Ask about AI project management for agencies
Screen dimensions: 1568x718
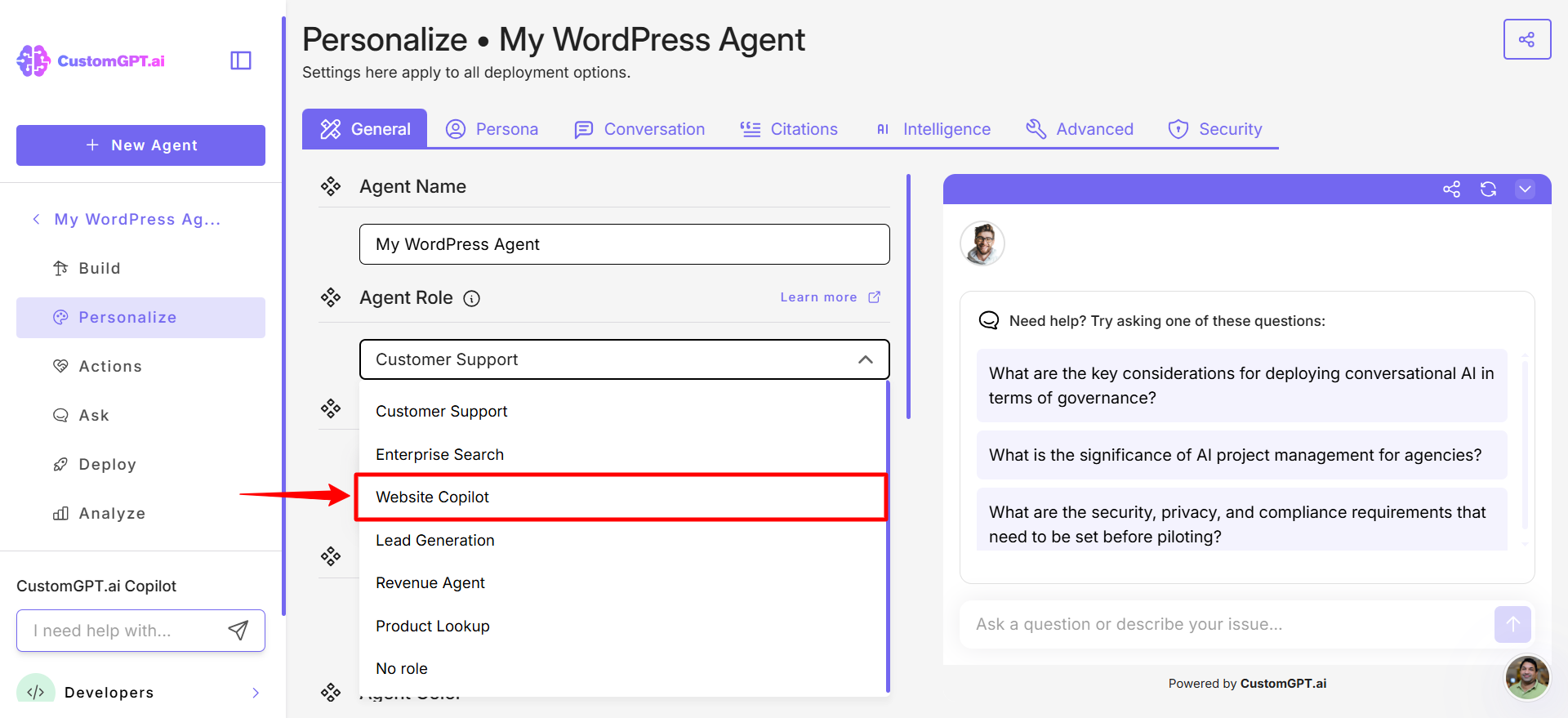point(1241,455)
